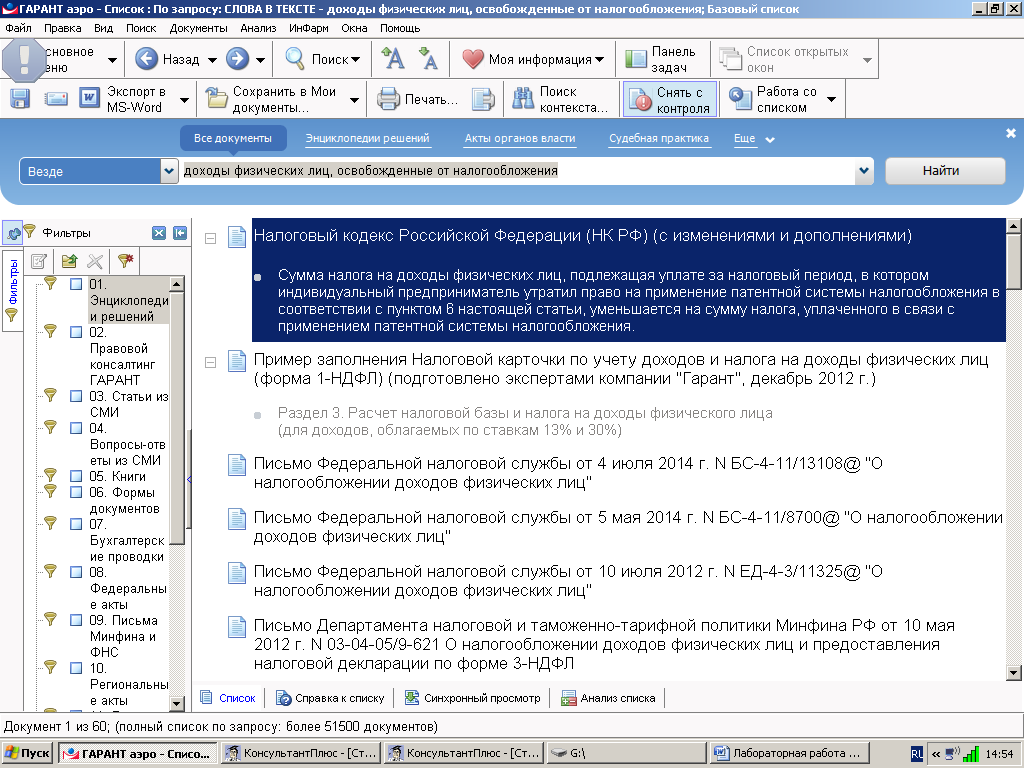Open the forward history dropdown arrow
Image resolution: width=1024 pixels, height=768 pixels.
(260, 60)
